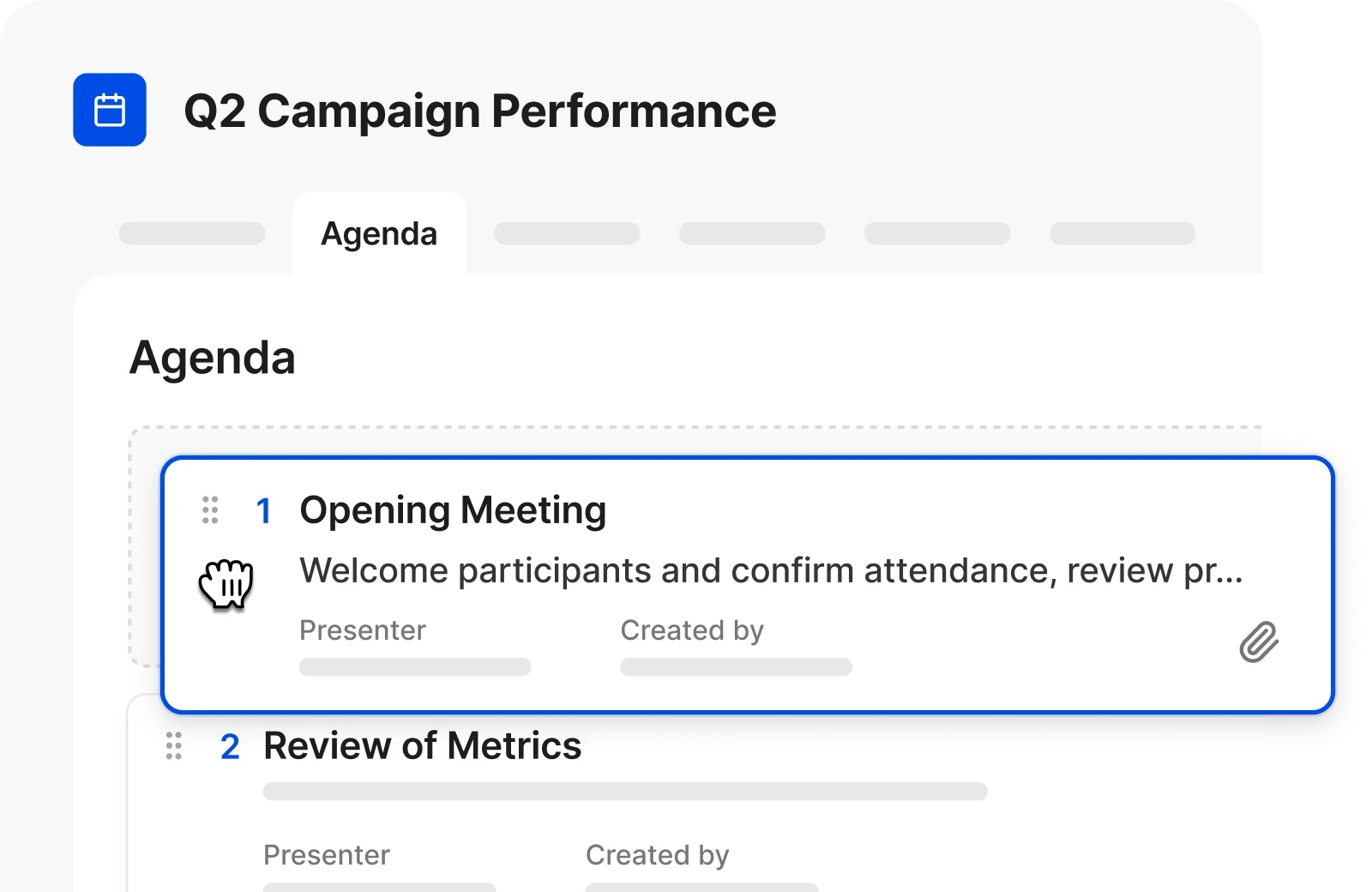1372x892 pixels.
Task: Select the Agenda tab
Action: [x=379, y=233]
